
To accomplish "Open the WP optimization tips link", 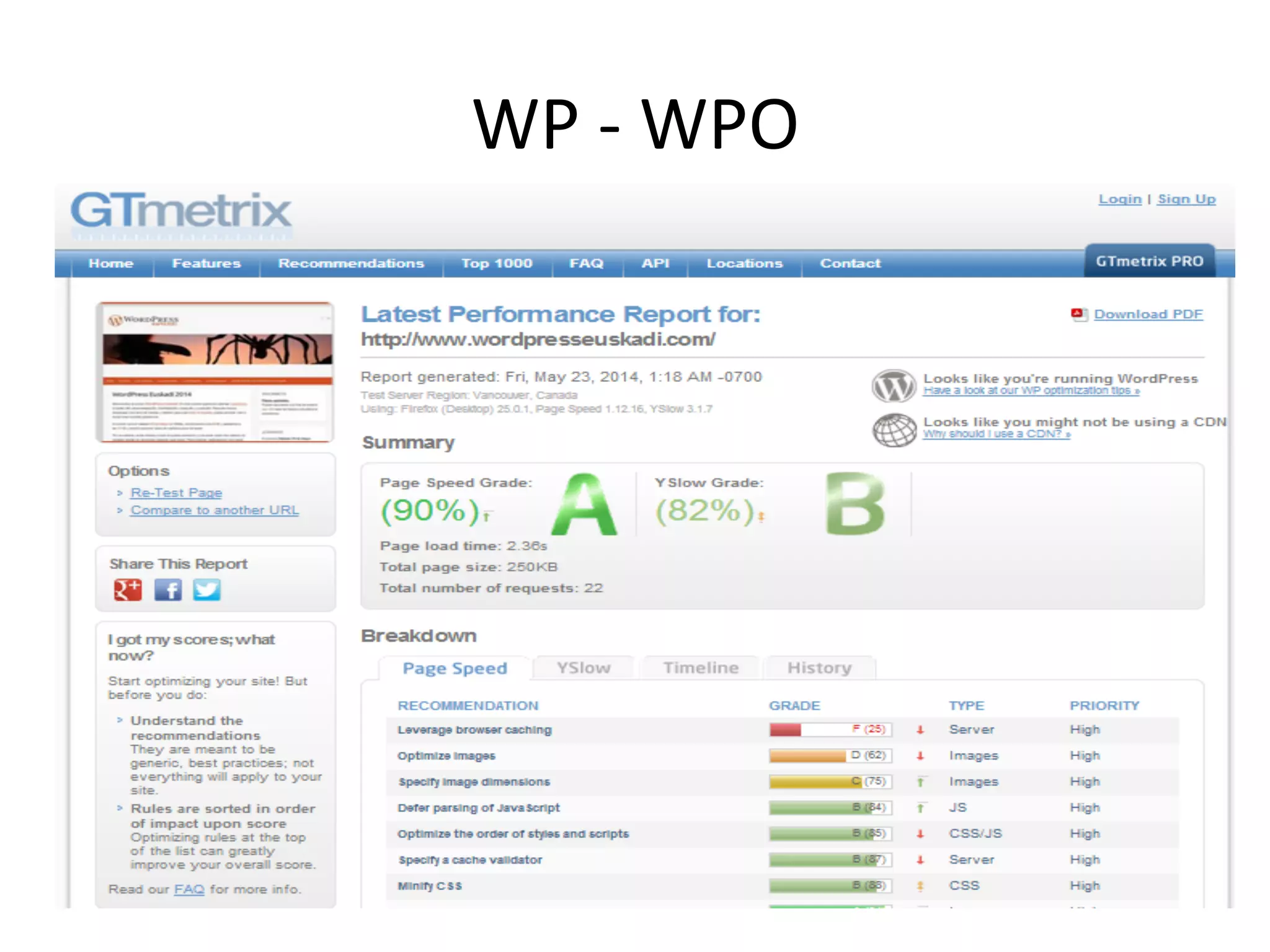I will coord(1031,390).
